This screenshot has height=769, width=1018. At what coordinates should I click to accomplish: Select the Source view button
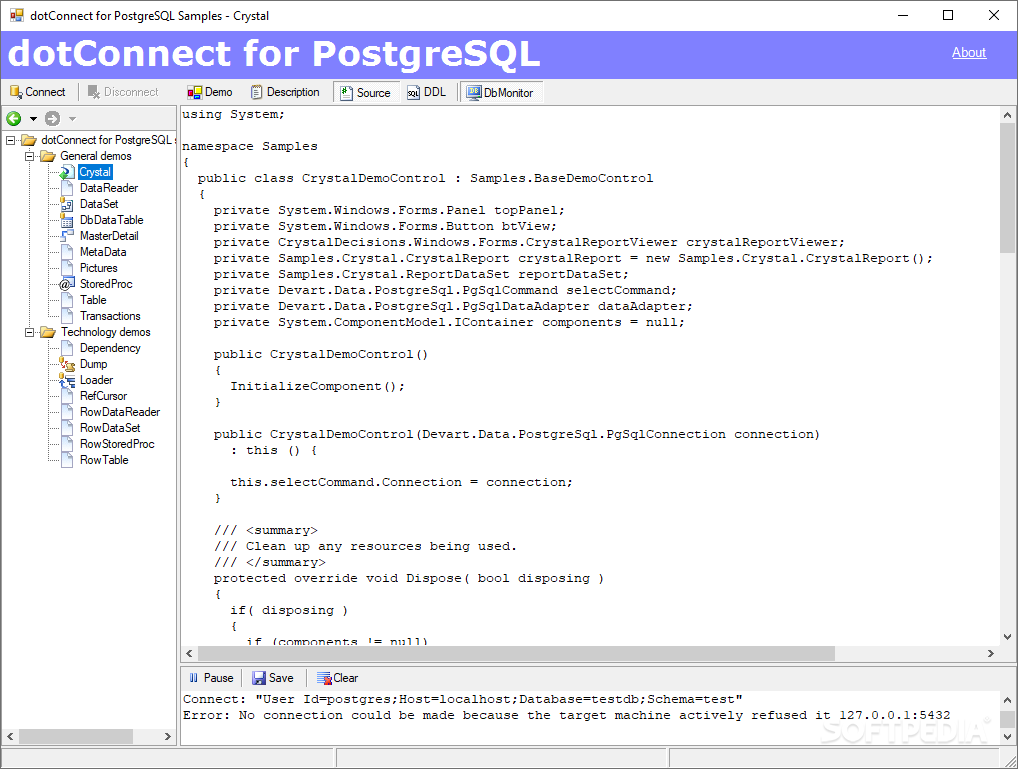(x=366, y=93)
